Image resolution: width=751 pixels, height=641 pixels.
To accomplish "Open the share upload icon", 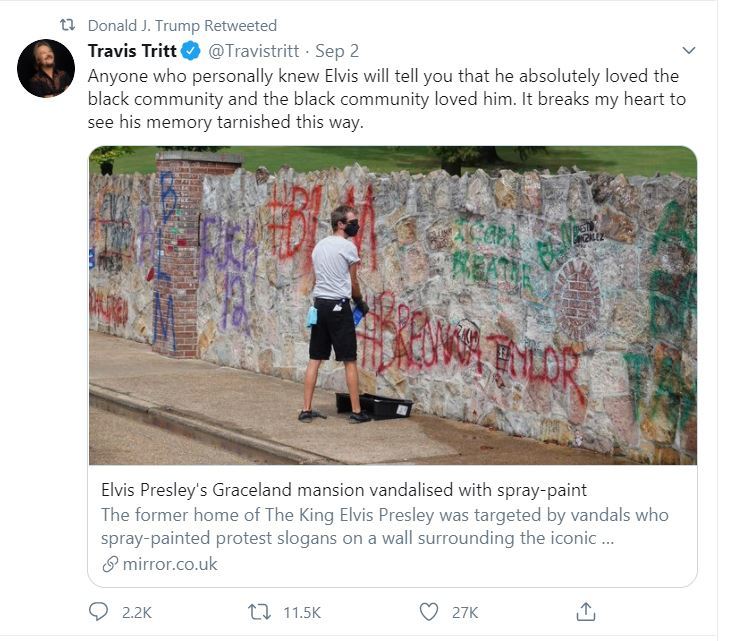I will 586,612.
